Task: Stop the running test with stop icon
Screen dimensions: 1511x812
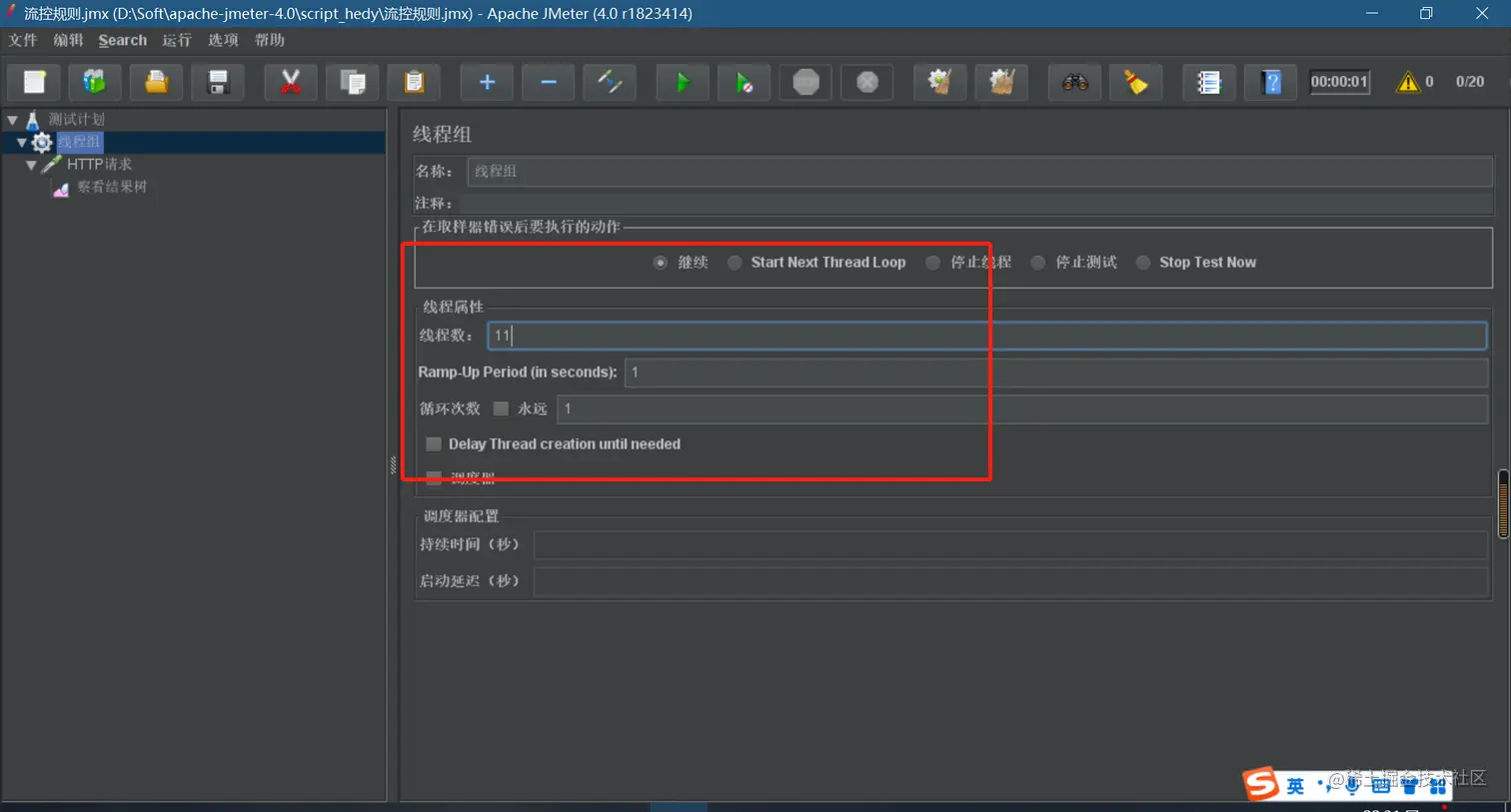Action: click(x=805, y=82)
